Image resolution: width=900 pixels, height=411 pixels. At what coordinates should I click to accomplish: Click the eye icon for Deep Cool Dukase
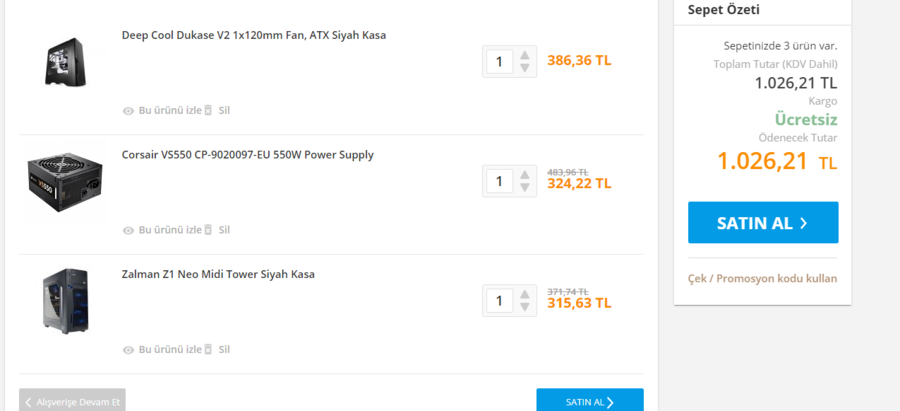click(128, 110)
